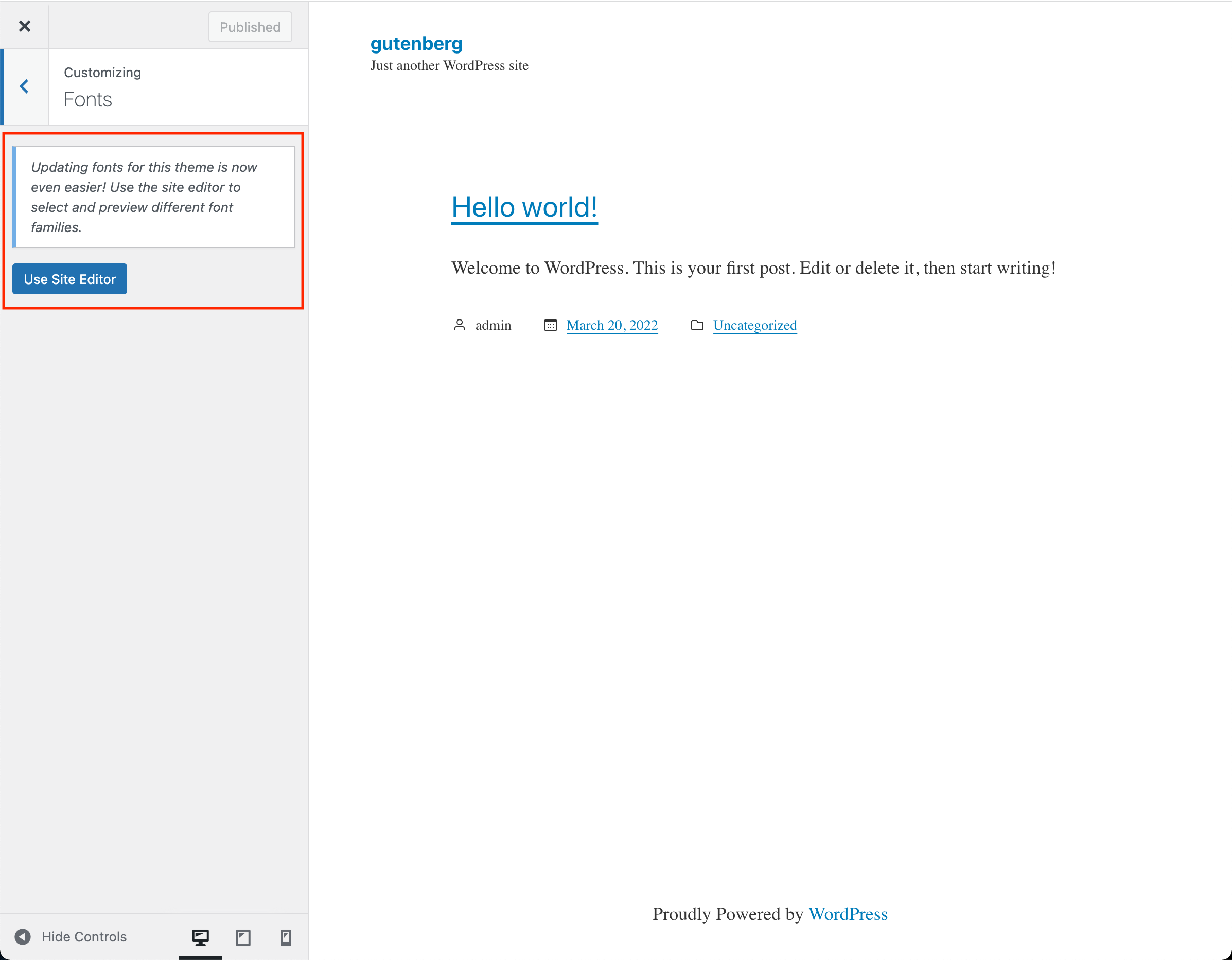Click the fonts notice message box

coord(153,198)
